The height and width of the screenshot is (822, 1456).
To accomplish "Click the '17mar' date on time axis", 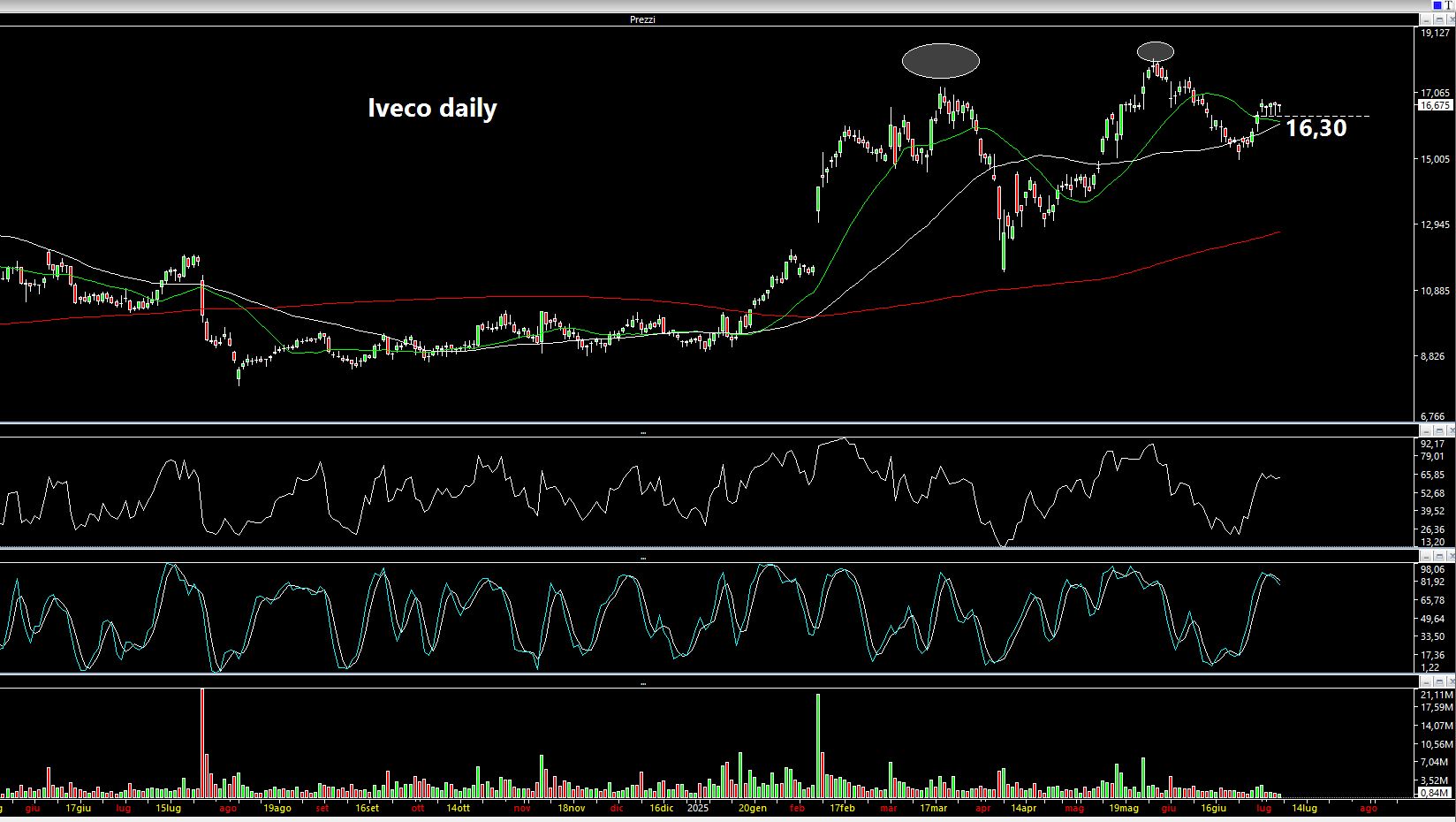I will pos(933,808).
